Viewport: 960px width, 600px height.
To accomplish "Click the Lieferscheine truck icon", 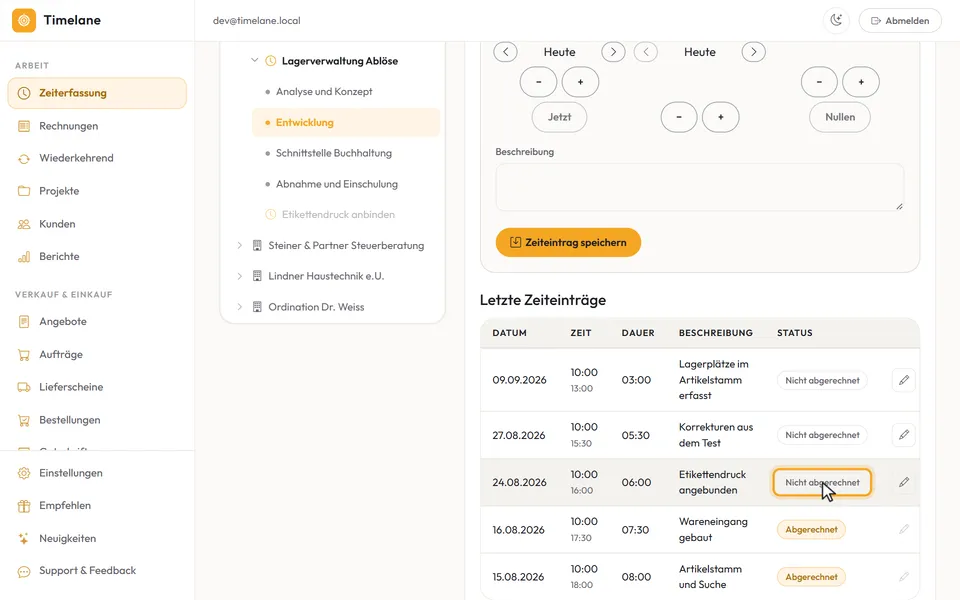I will click(24, 387).
